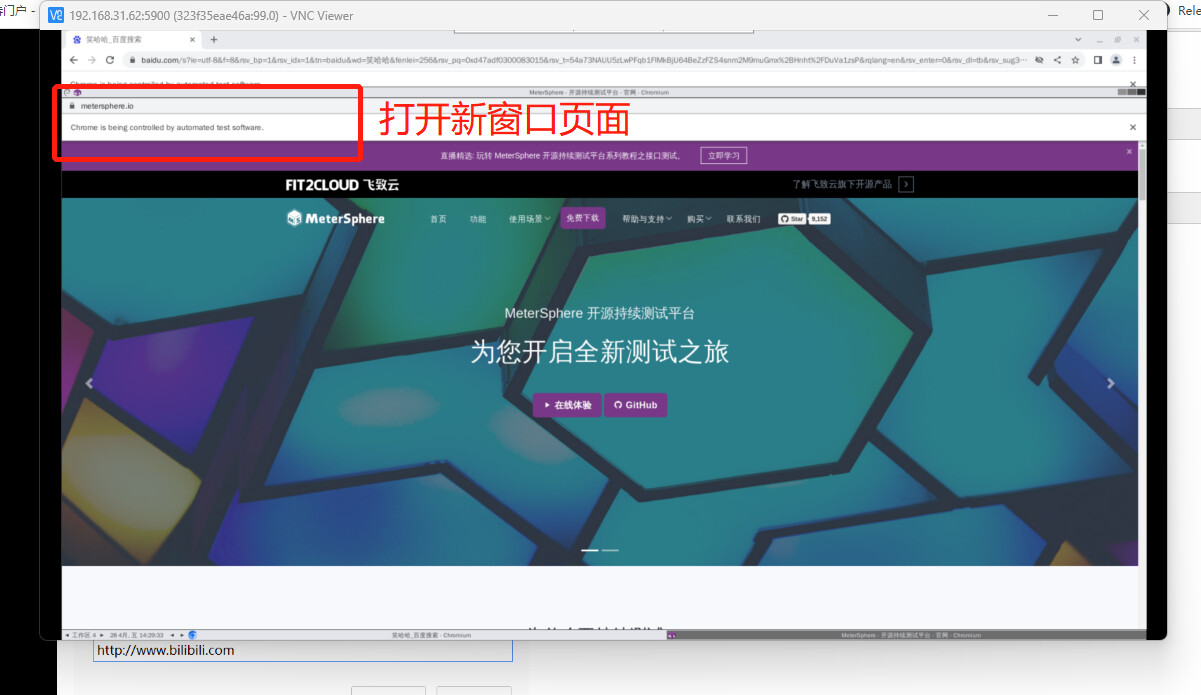This screenshot has height=695, width=1201.
Task: Open a new Chrome tab with plus
Action: tap(213, 40)
